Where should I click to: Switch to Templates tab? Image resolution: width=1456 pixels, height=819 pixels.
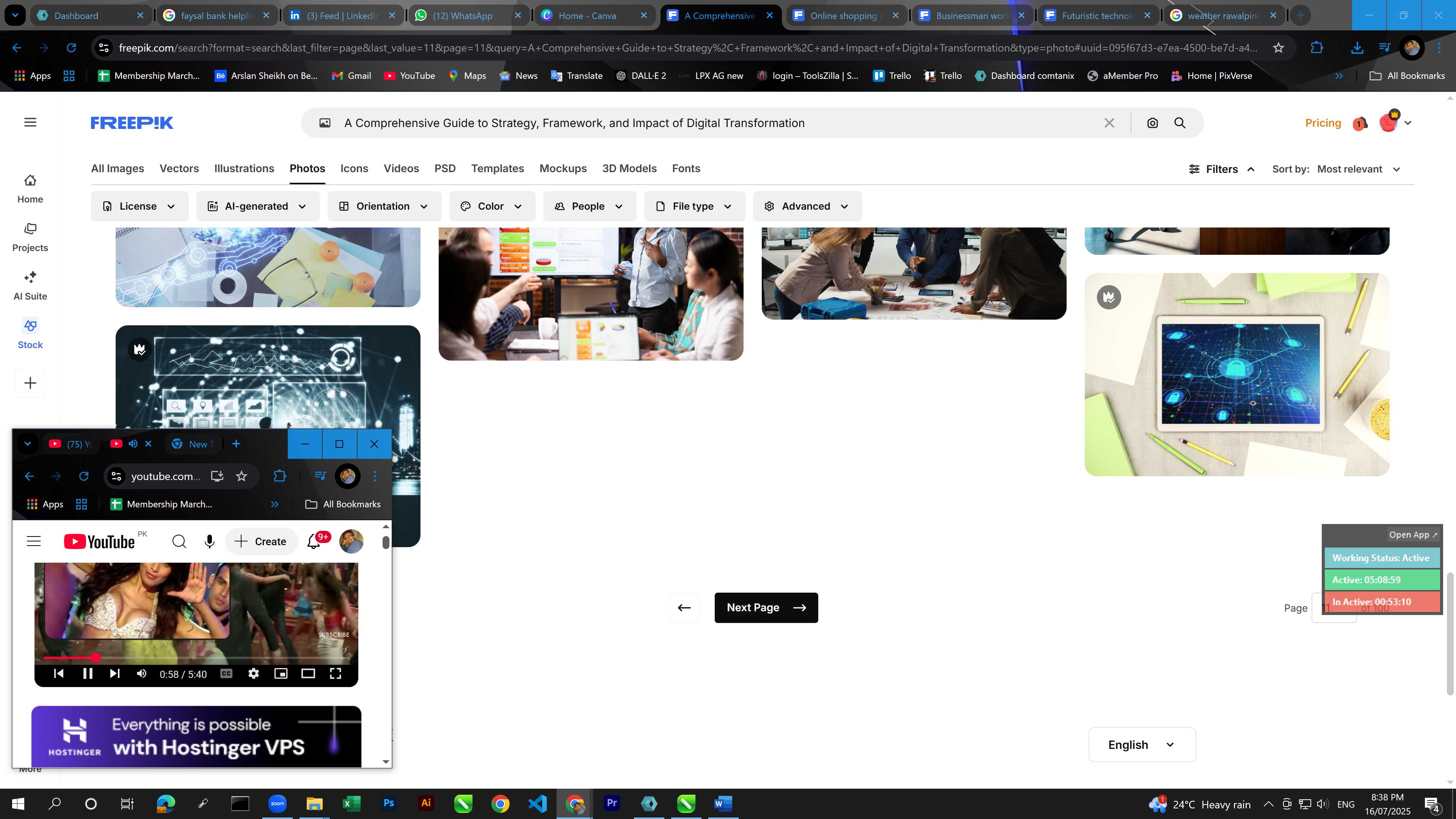coord(497,168)
